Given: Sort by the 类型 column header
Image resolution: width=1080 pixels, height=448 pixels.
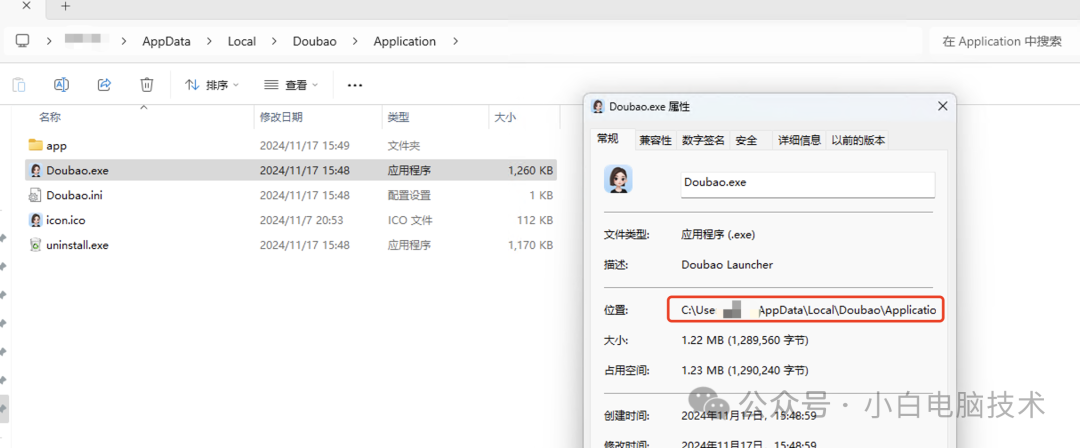Looking at the screenshot, I should pyautogui.click(x=398, y=118).
